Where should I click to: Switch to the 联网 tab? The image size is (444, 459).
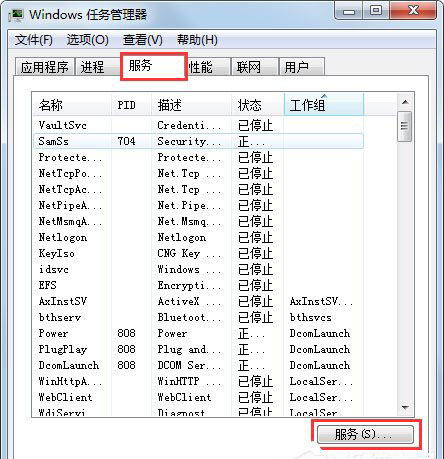255,67
